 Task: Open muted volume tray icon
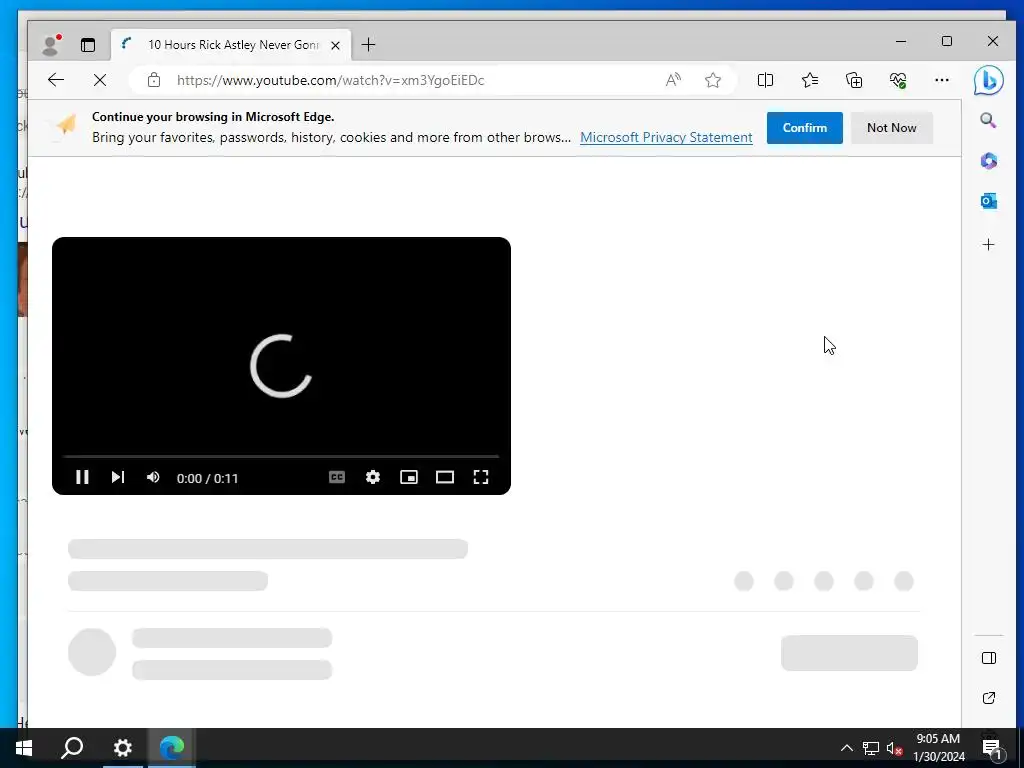pos(894,748)
